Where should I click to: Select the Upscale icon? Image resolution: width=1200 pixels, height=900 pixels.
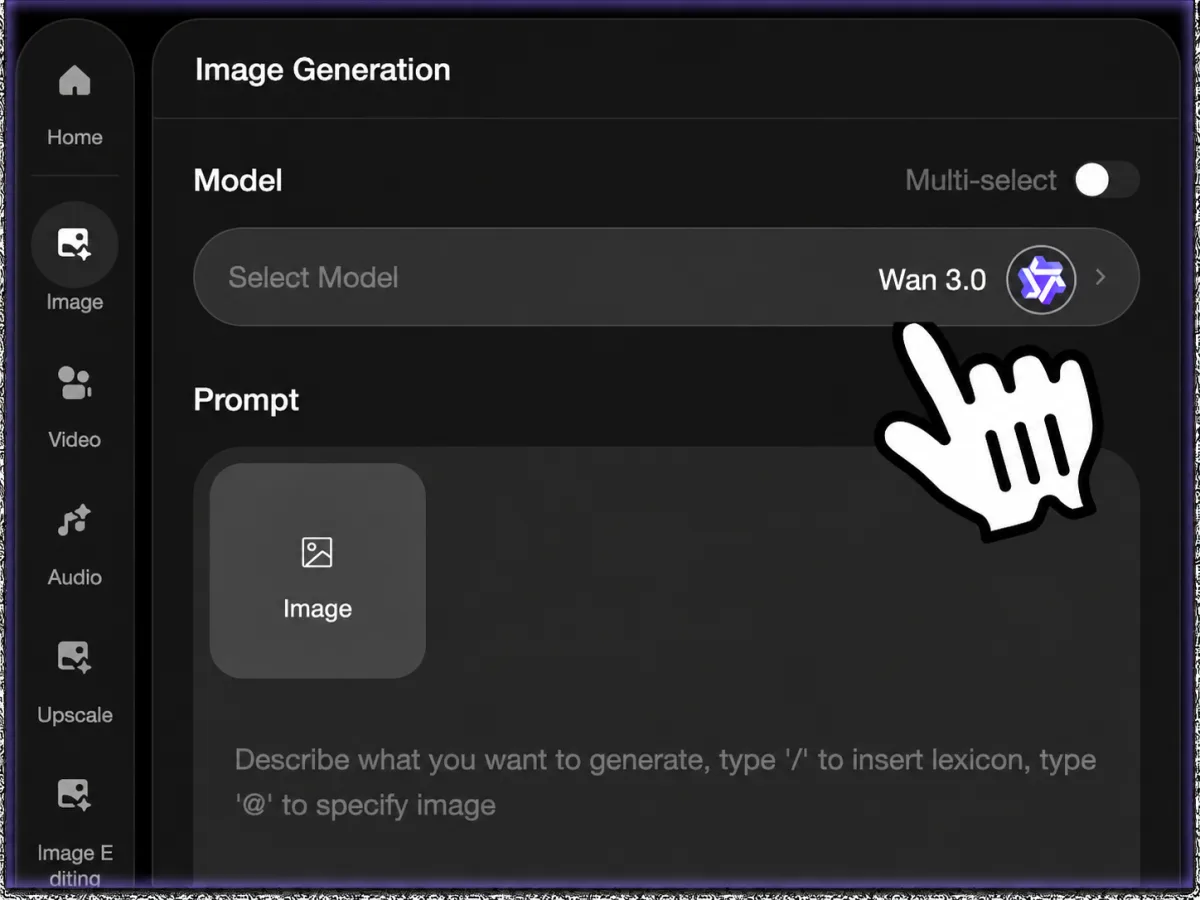tap(75, 657)
